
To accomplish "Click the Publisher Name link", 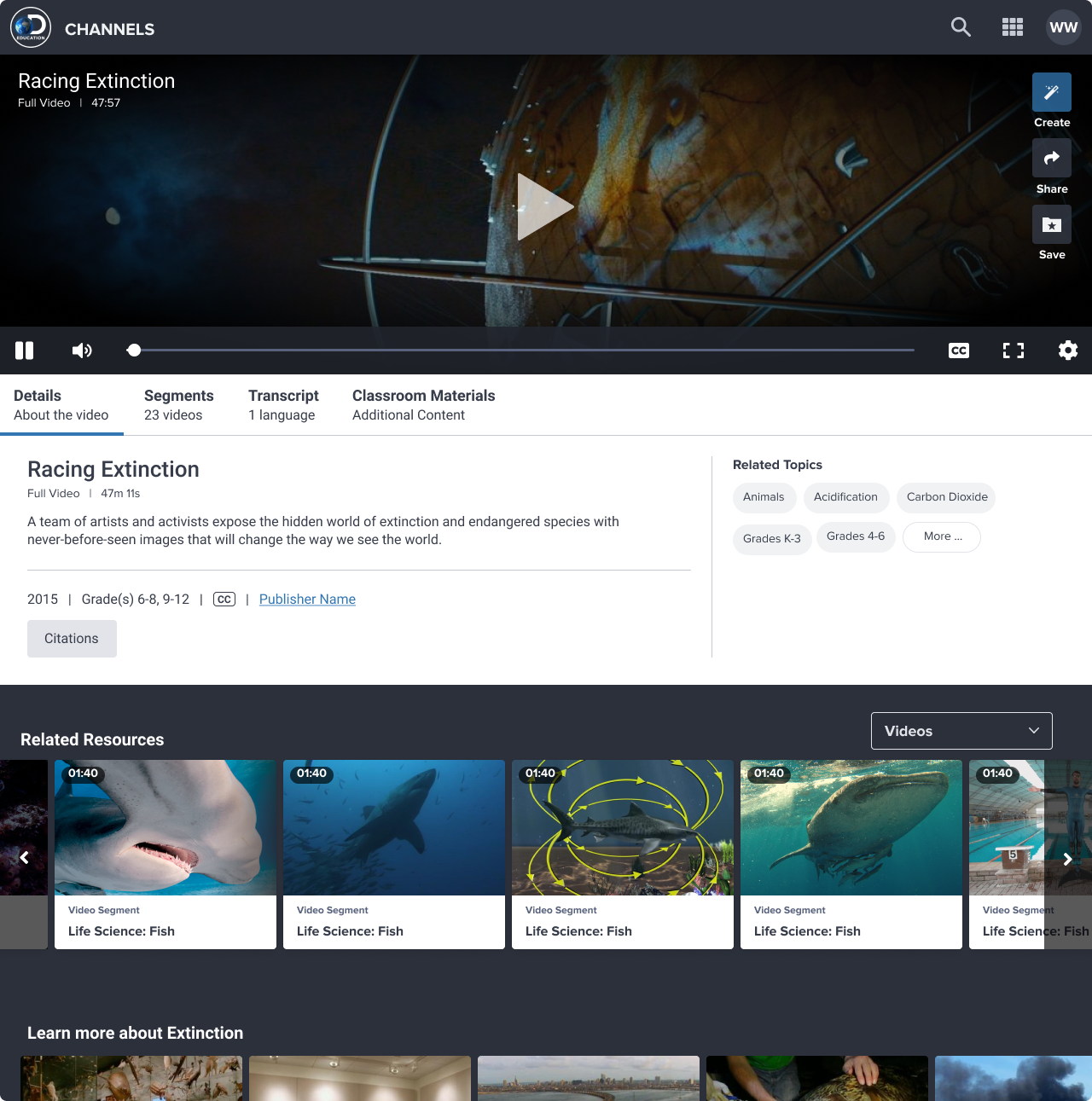I will pyautogui.click(x=307, y=599).
